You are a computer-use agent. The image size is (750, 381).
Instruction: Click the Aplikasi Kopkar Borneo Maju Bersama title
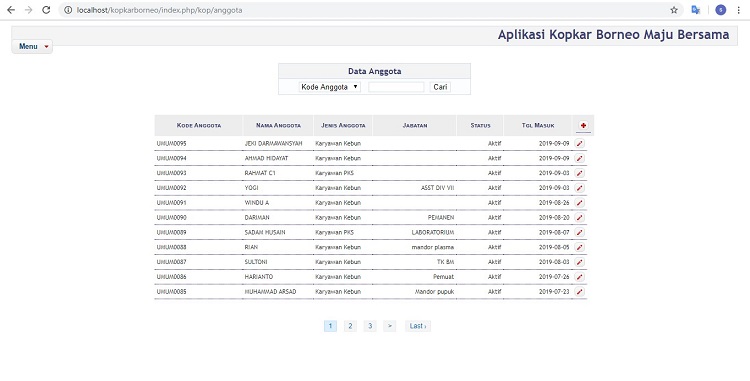pyautogui.click(x=613, y=34)
